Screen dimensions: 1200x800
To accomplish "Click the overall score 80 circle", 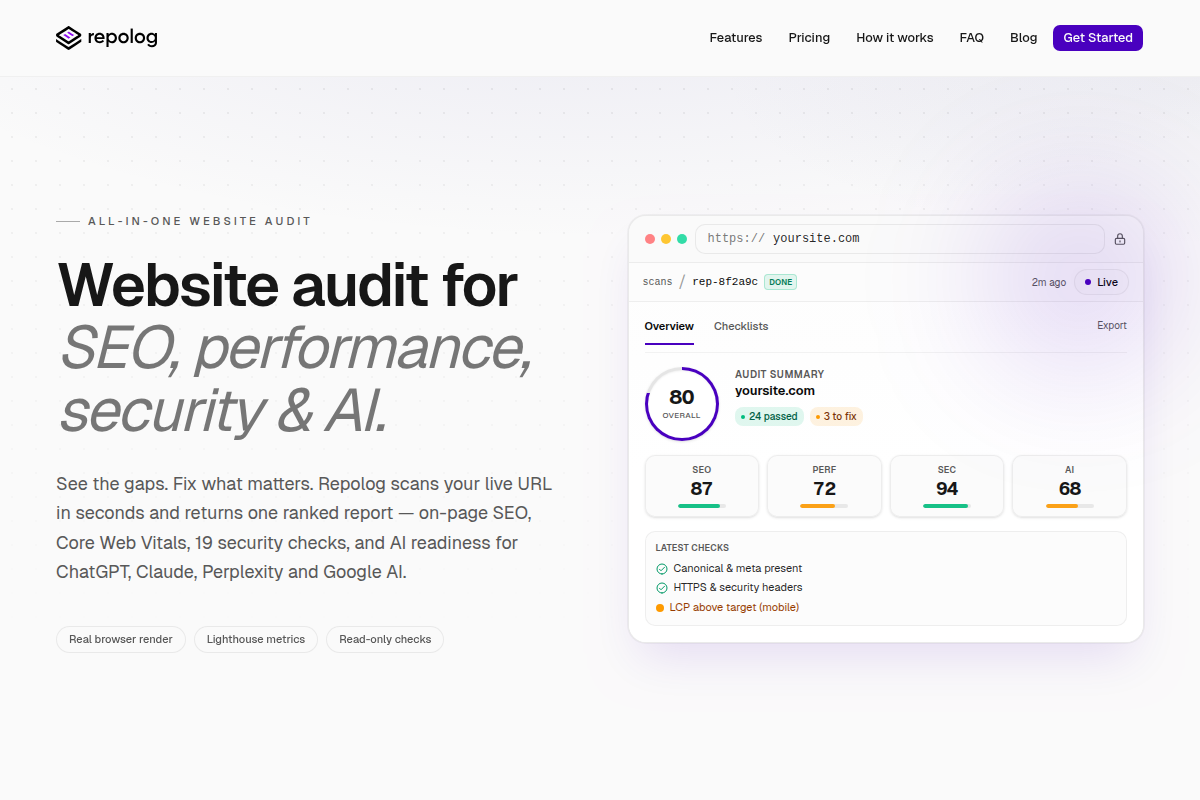I will click(682, 404).
